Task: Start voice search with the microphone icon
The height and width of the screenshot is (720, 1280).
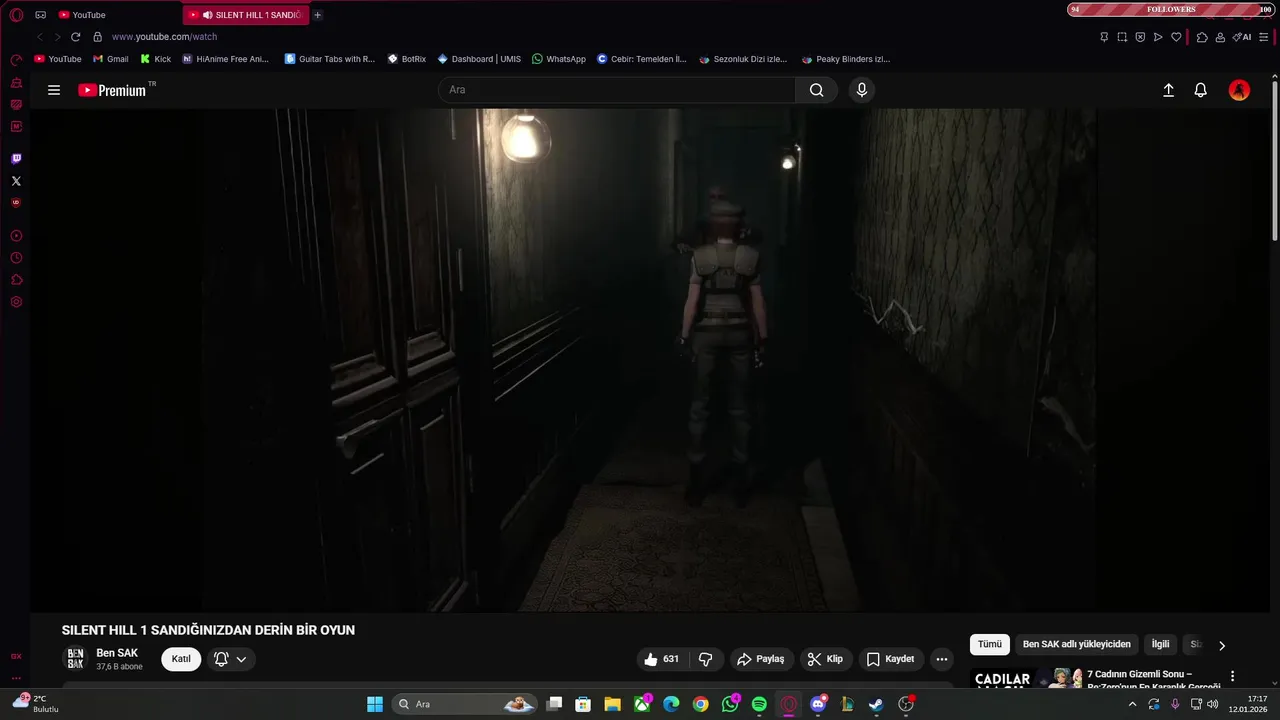Action: pos(862,90)
